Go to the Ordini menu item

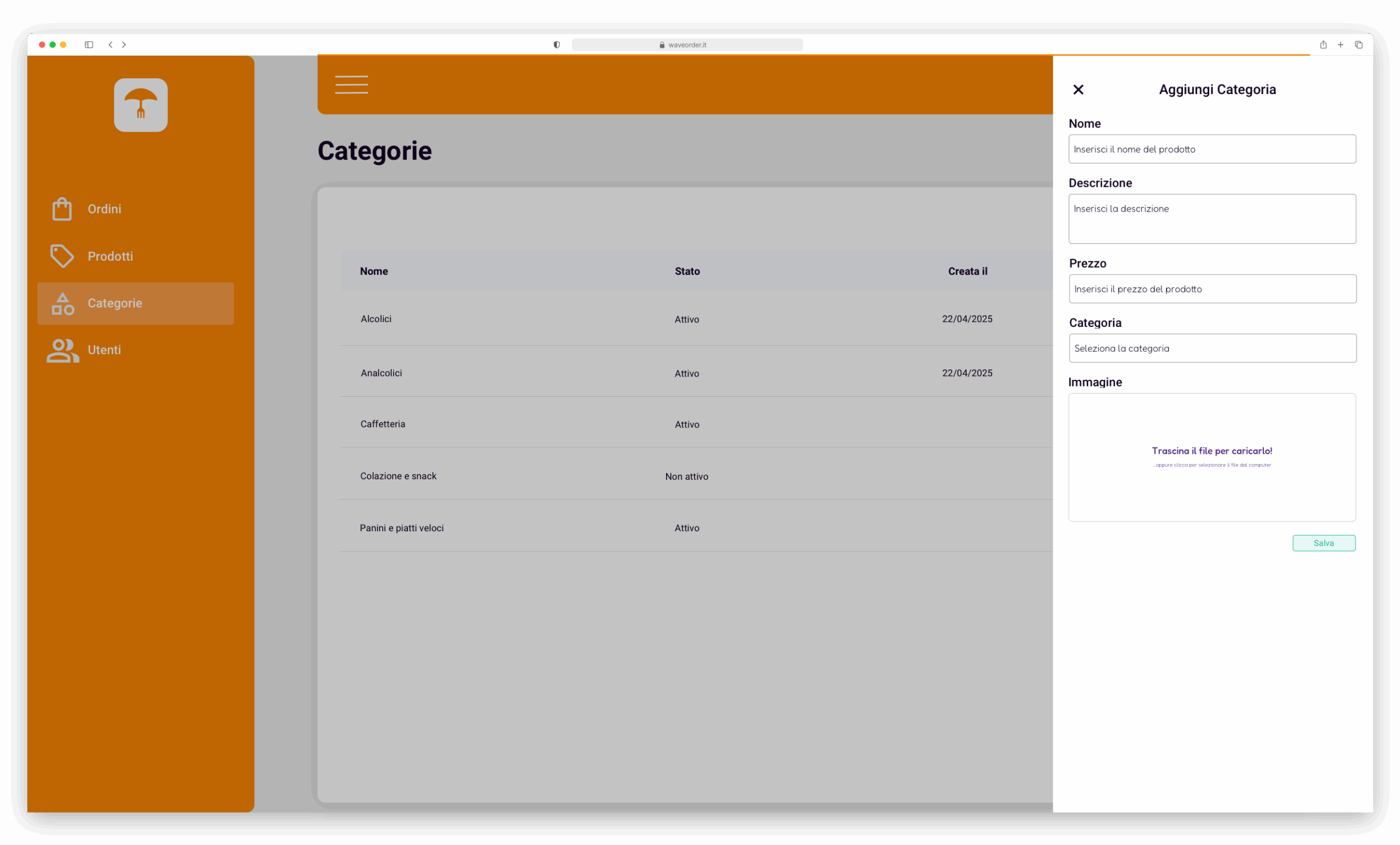click(x=104, y=209)
